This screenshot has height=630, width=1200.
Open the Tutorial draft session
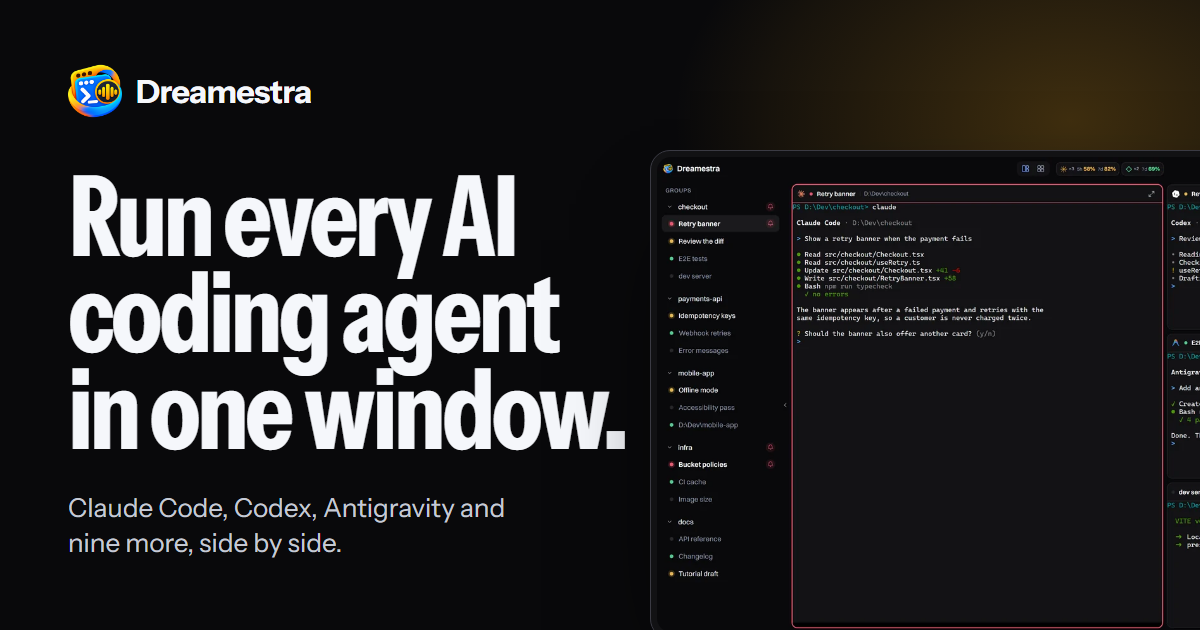[x=720, y=573]
